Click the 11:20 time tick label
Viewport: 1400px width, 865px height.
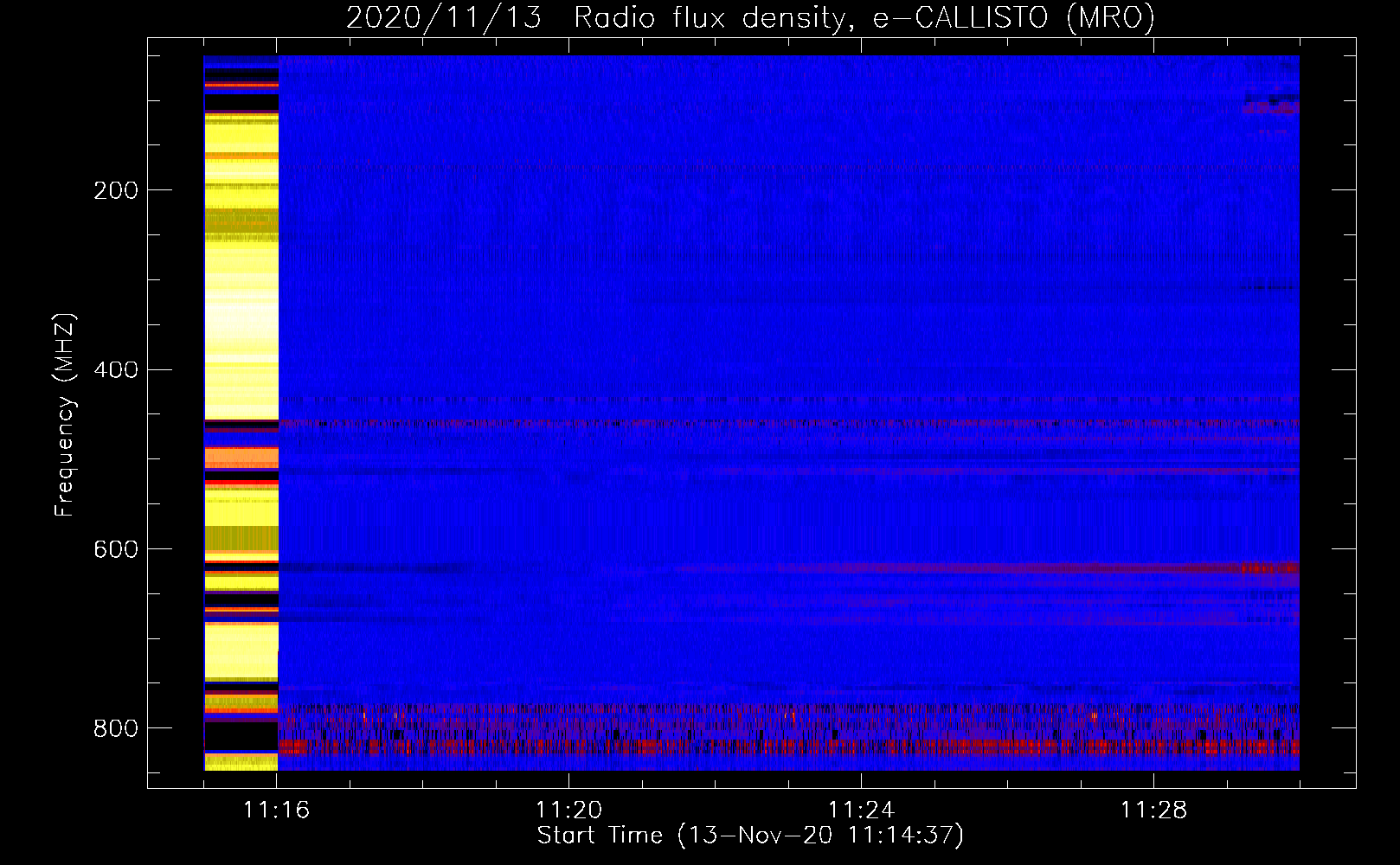[x=568, y=811]
